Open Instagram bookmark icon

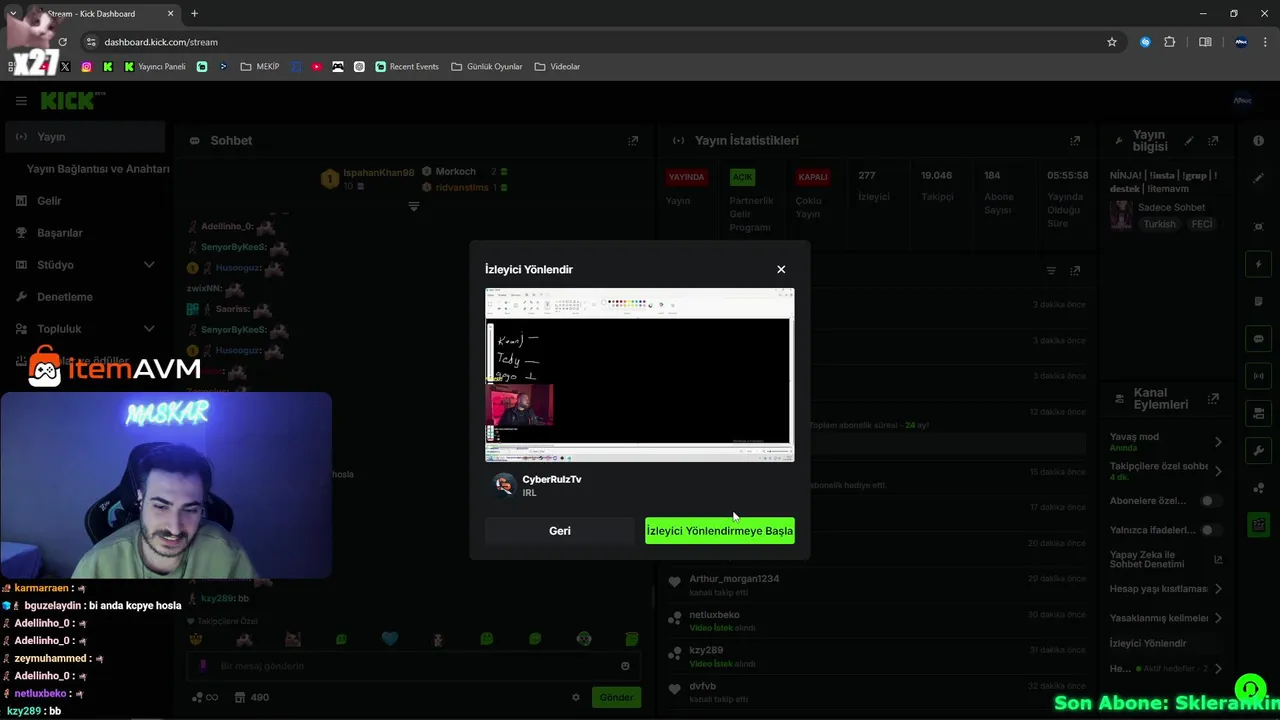coord(86,67)
